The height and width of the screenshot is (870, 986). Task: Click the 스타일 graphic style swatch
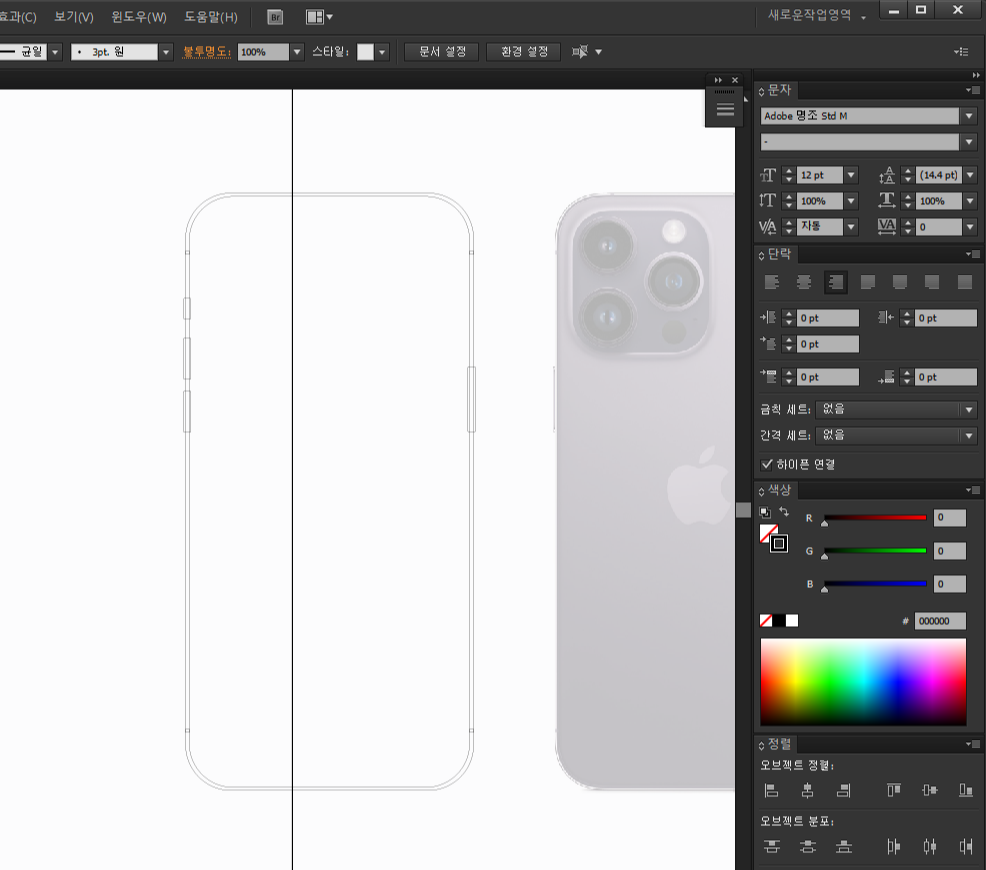[365, 52]
